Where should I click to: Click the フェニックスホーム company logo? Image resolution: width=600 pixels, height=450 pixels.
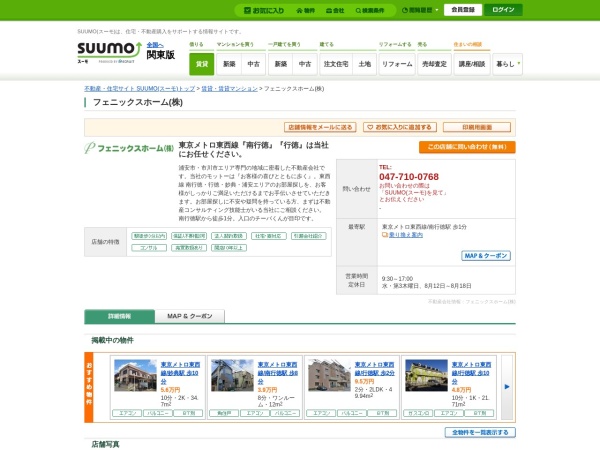click(x=129, y=148)
